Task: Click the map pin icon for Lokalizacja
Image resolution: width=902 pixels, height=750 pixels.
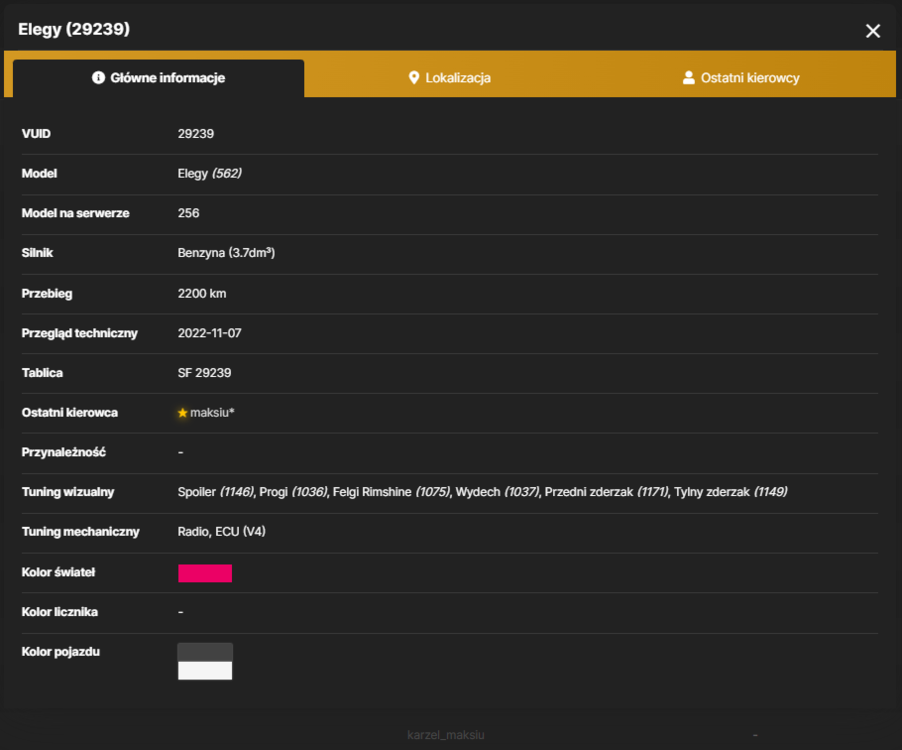Action: pyautogui.click(x=414, y=78)
